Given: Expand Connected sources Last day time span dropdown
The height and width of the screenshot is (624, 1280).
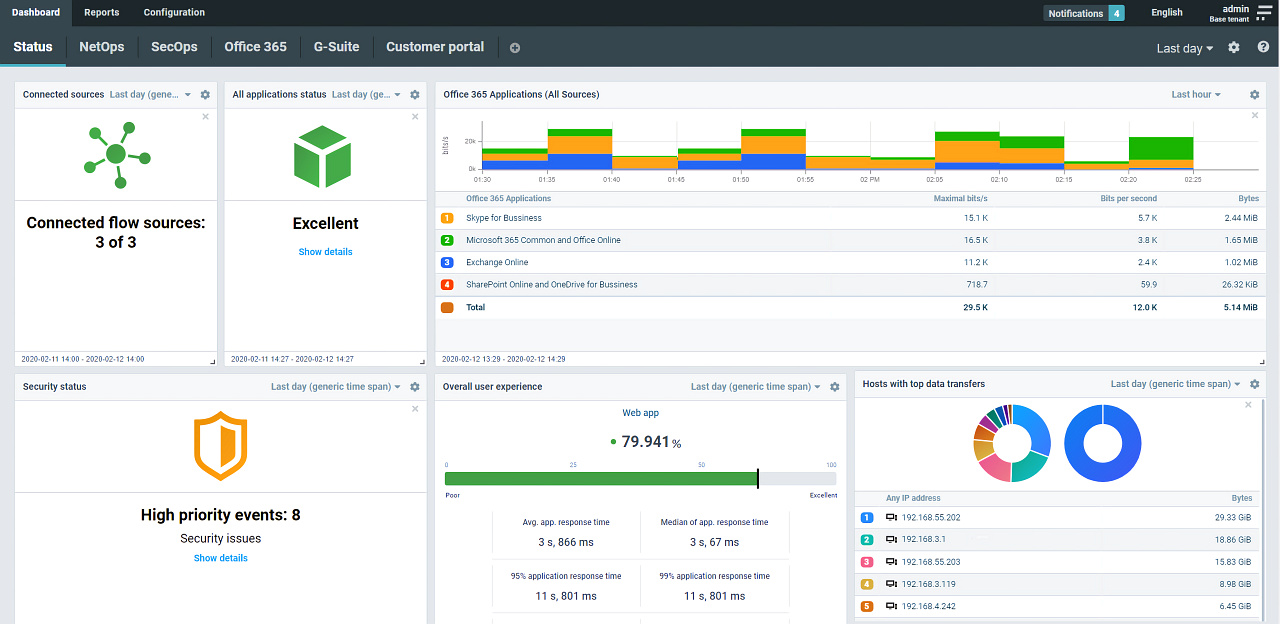Looking at the screenshot, I should tap(150, 95).
